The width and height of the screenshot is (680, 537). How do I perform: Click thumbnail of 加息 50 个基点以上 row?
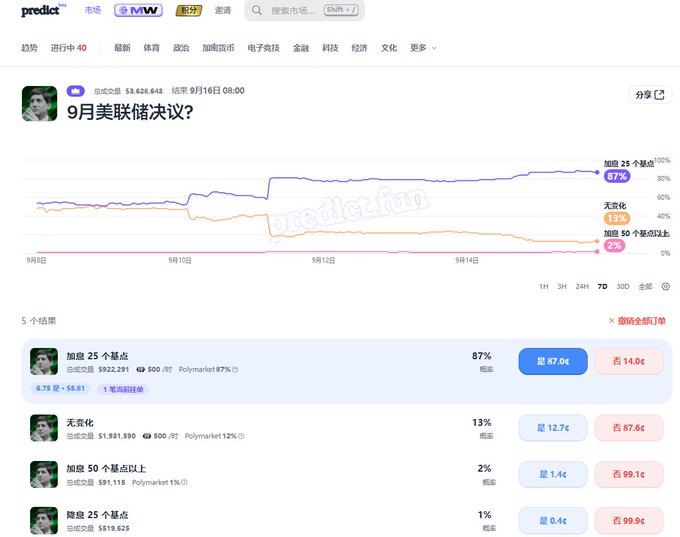[44, 474]
